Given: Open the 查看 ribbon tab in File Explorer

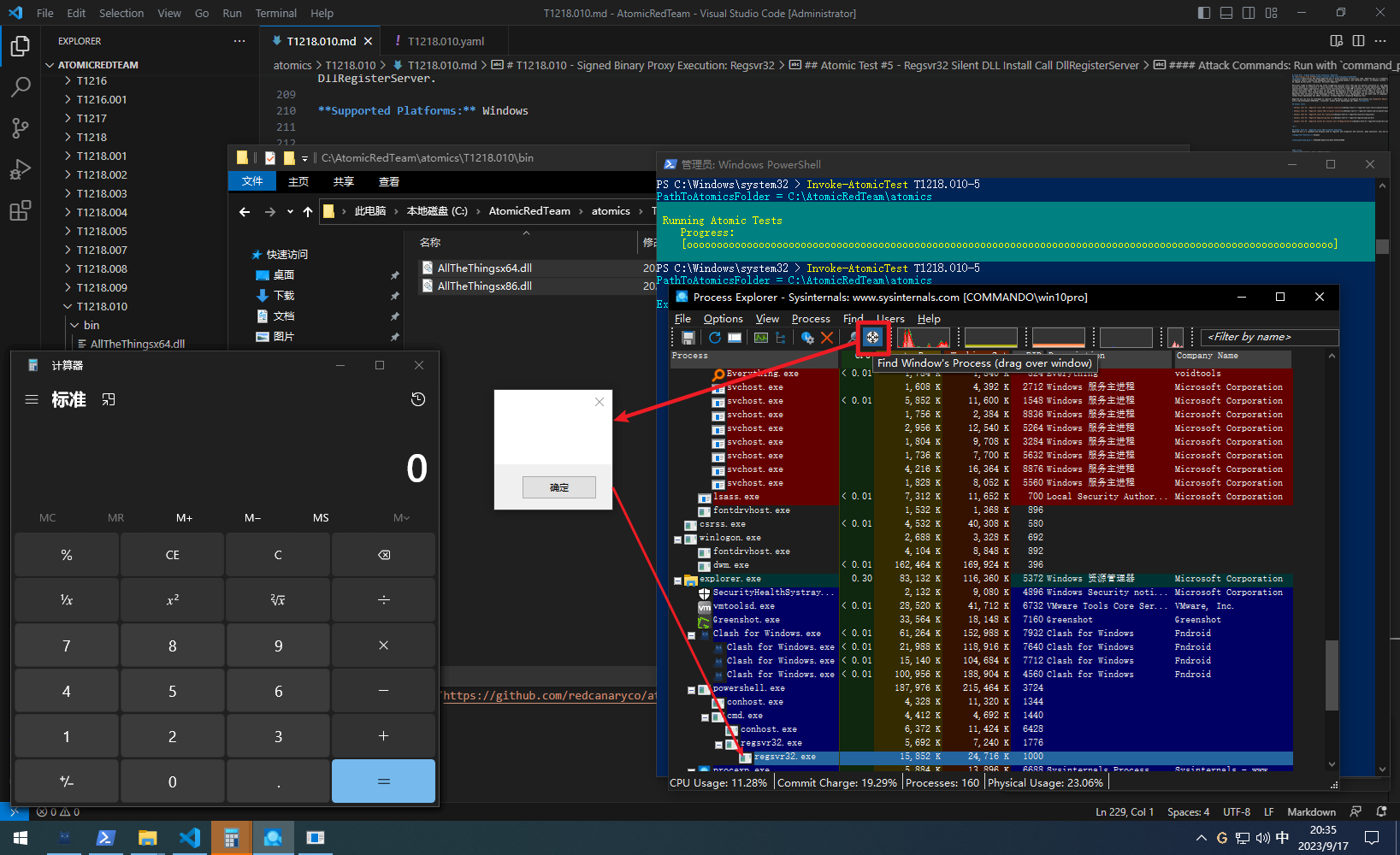Looking at the screenshot, I should click(x=389, y=181).
